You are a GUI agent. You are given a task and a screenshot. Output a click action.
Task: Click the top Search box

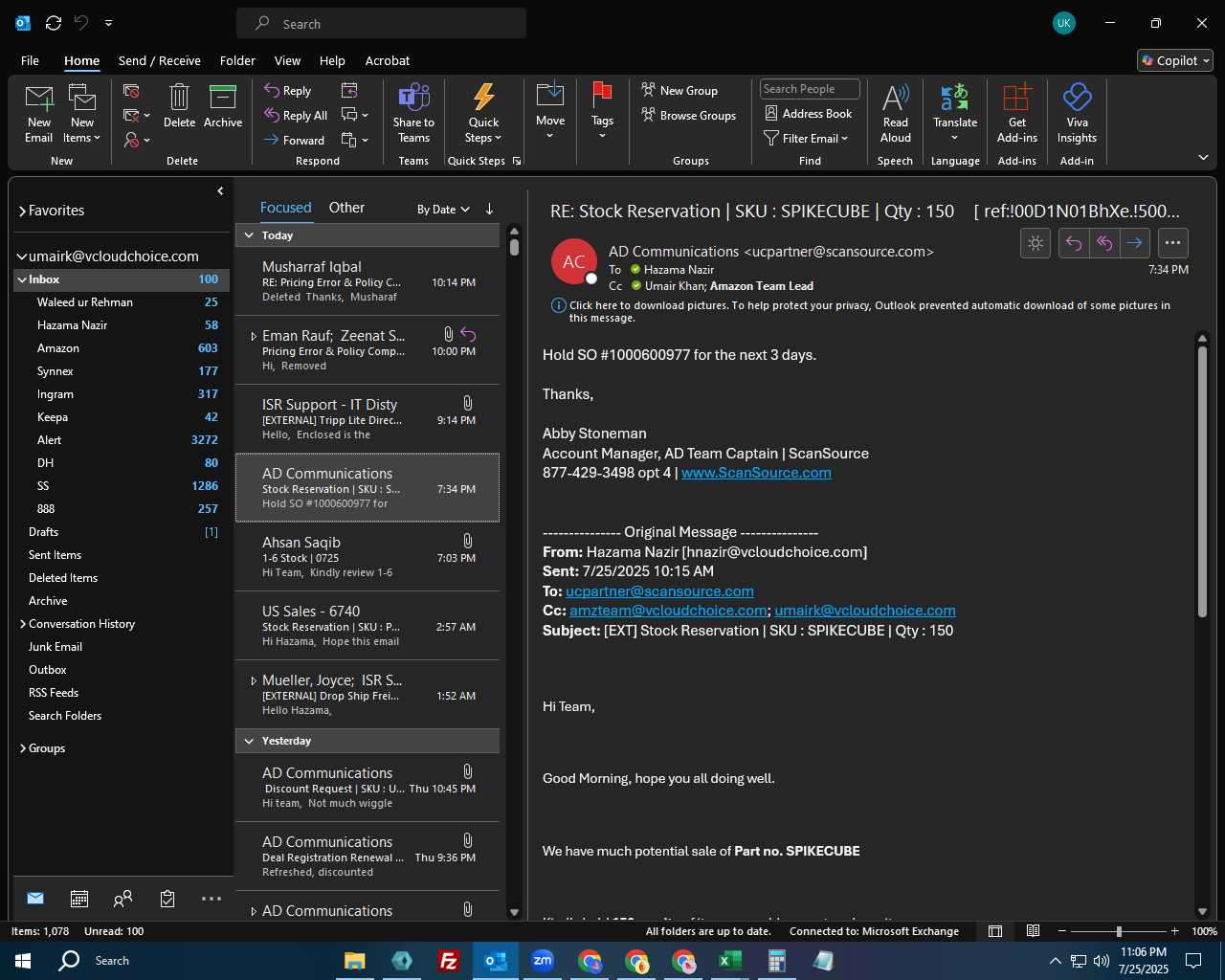(x=381, y=24)
